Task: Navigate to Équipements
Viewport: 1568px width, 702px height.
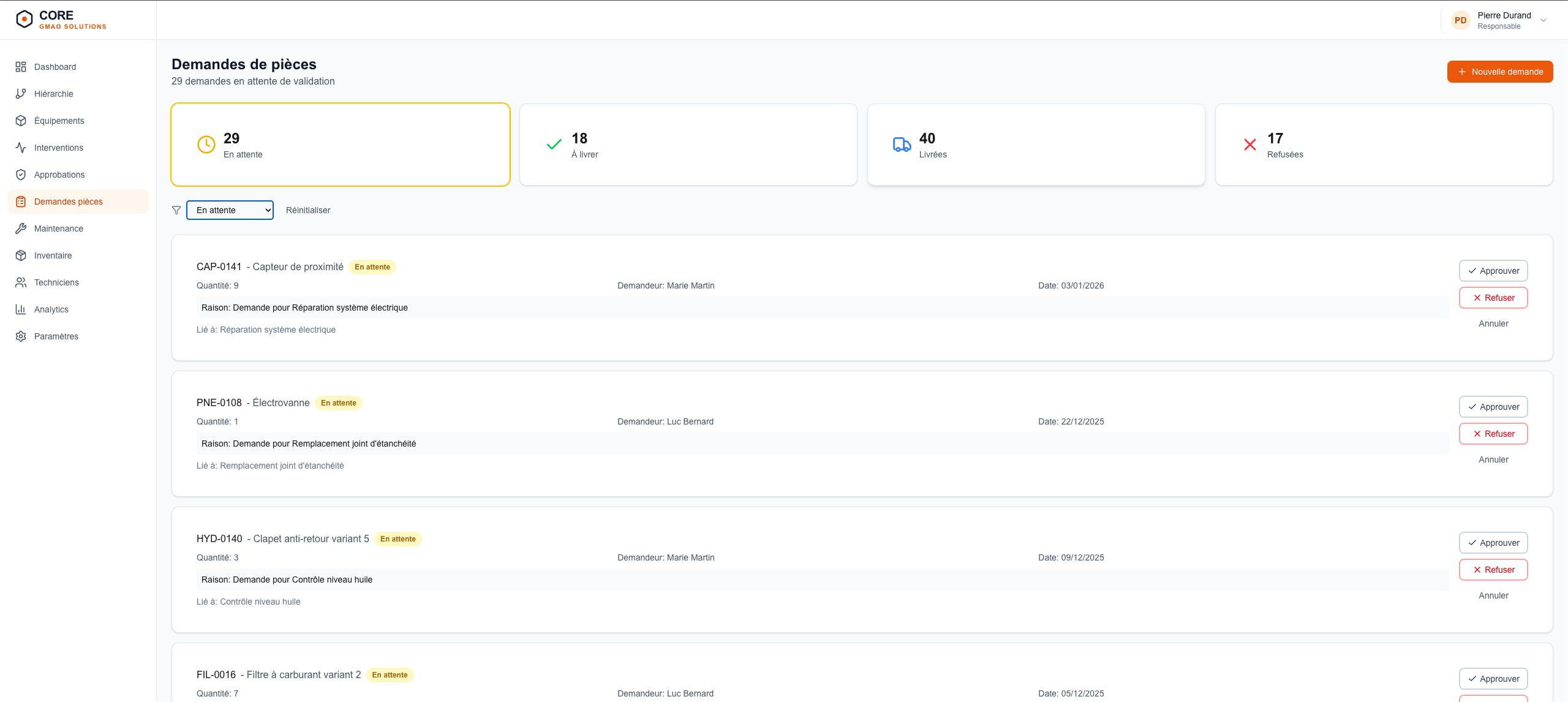Action: (x=78, y=121)
